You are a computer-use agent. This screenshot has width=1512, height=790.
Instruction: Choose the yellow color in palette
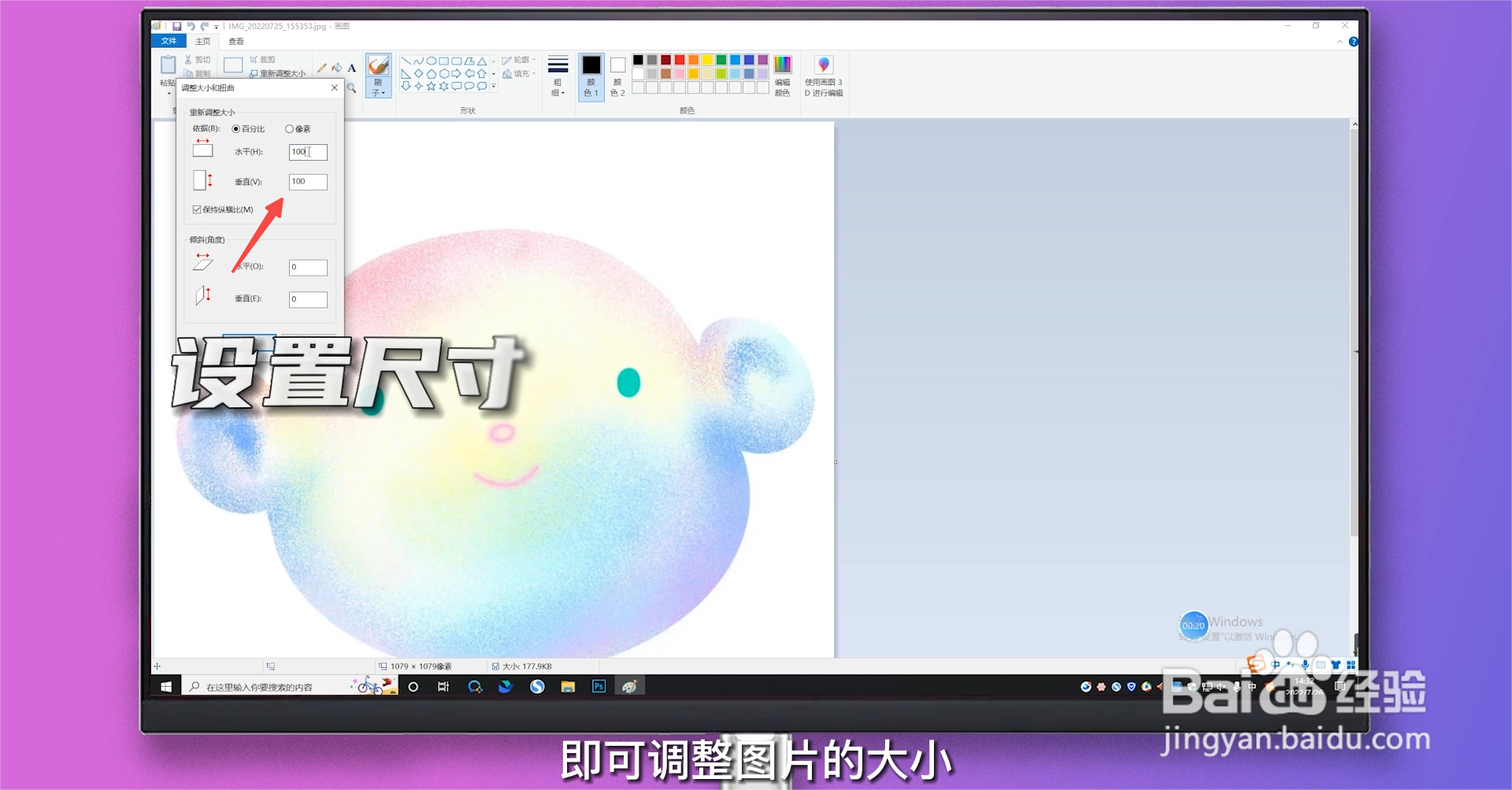point(707,60)
